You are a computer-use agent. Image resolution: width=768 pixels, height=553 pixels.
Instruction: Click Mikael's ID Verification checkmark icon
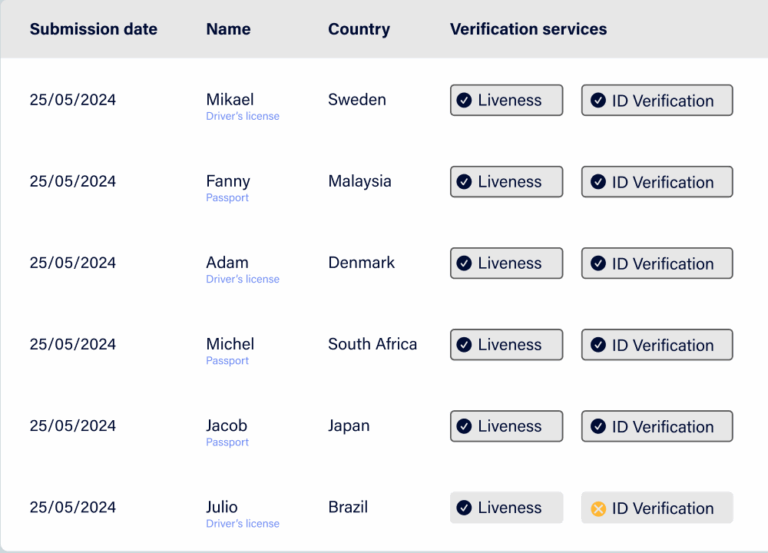click(x=598, y=100)
